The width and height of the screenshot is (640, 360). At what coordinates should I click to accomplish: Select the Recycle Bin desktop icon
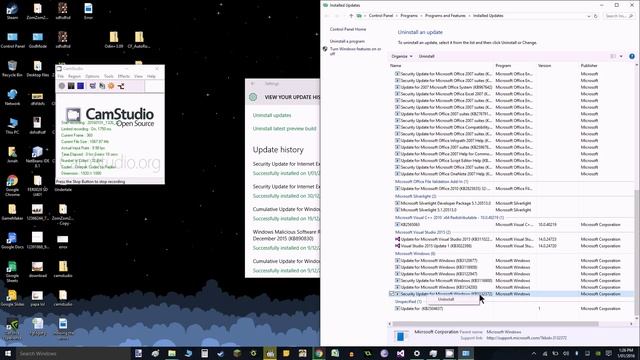pos(12,69)
